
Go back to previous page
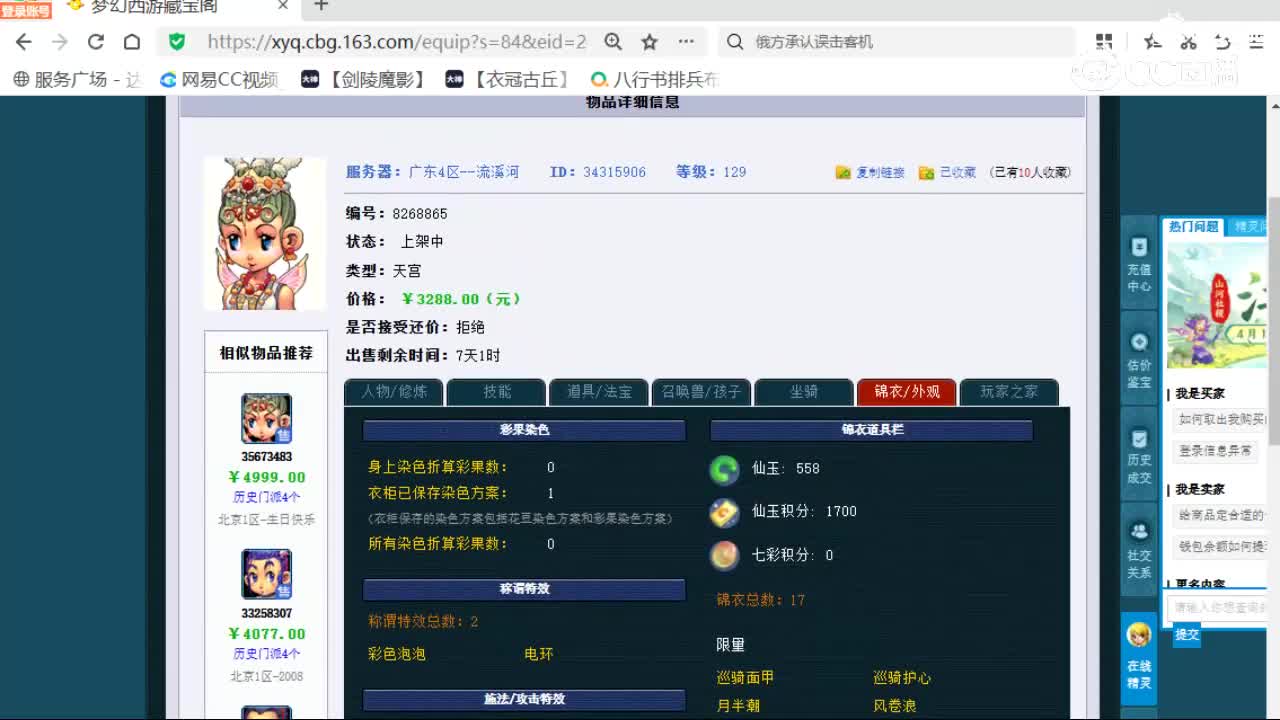point(24,42)
